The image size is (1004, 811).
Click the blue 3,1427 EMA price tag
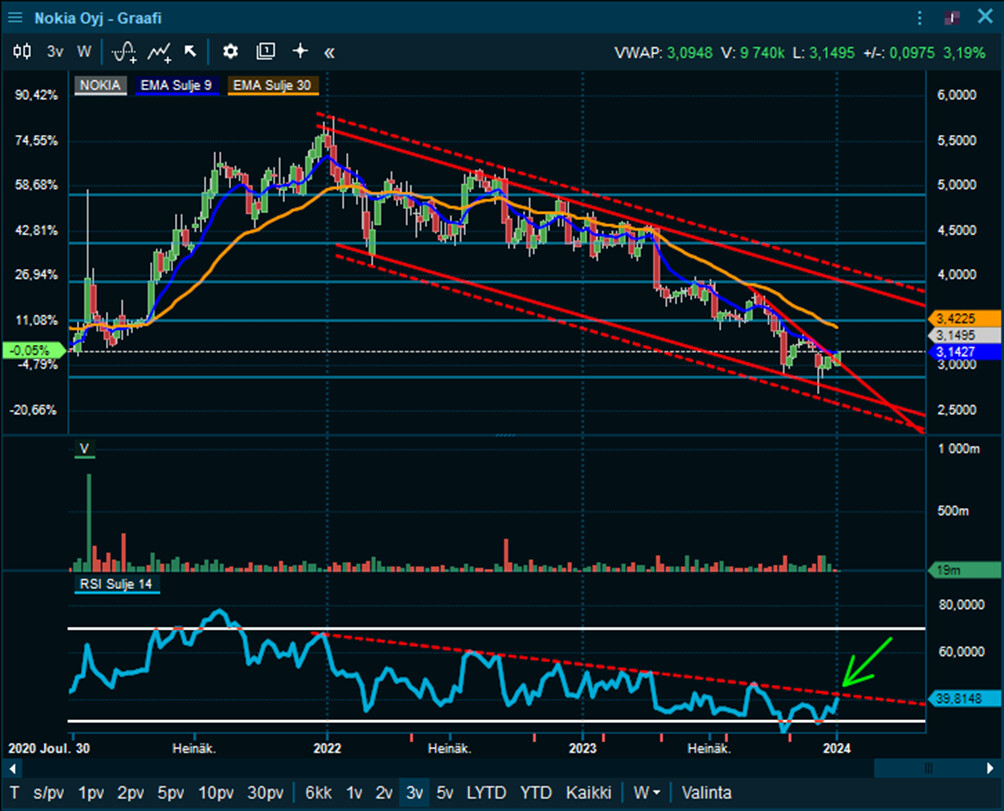[964, 351]
